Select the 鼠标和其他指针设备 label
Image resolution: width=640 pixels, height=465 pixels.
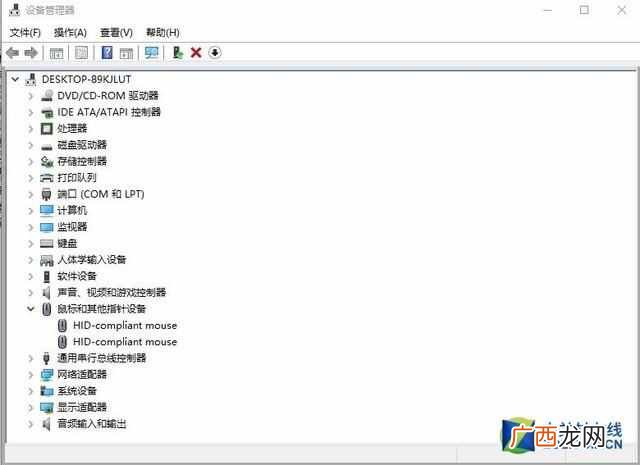pyautogui.click(x=102, y=309)
